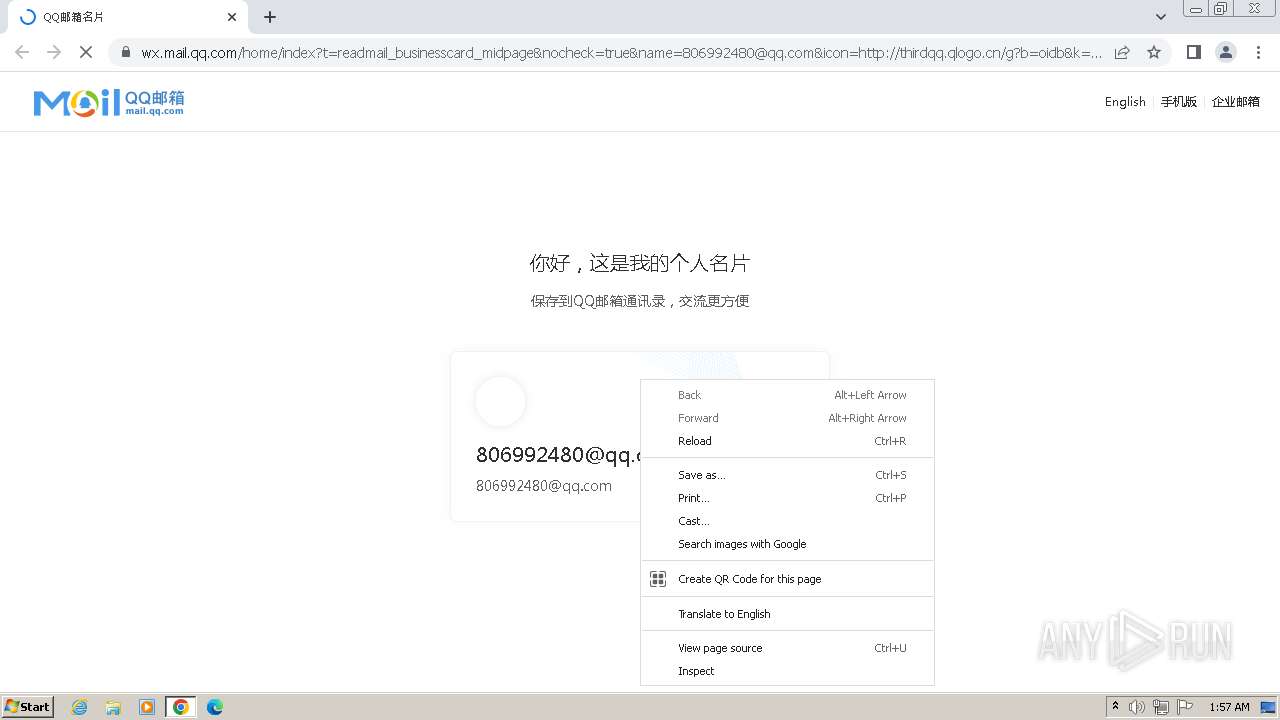Open the Chrome profile avatar icon
The height and width of the screenshot is (720, 1280).
(1226, 52)
